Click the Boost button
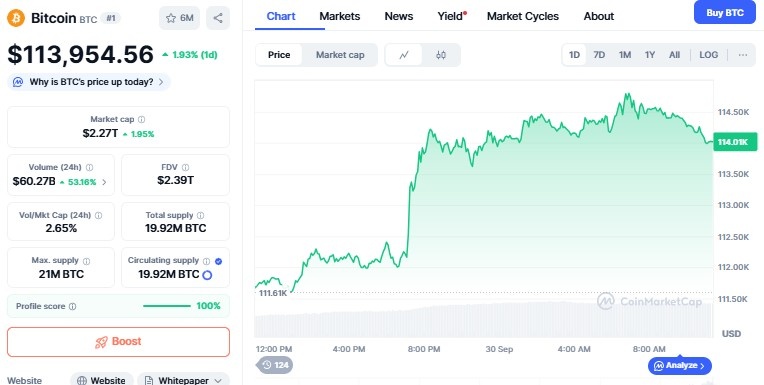The width and height of the screenshot is (764, 385). [x=118, y=342]
